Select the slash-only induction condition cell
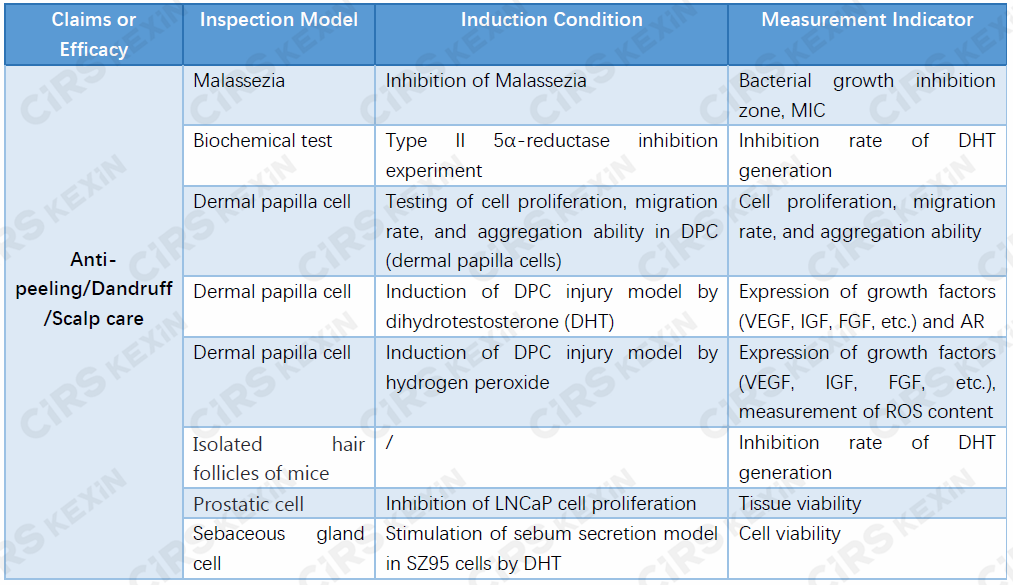Image resolution: width=1013 pixels, height=585 pixels. point(552,458)
